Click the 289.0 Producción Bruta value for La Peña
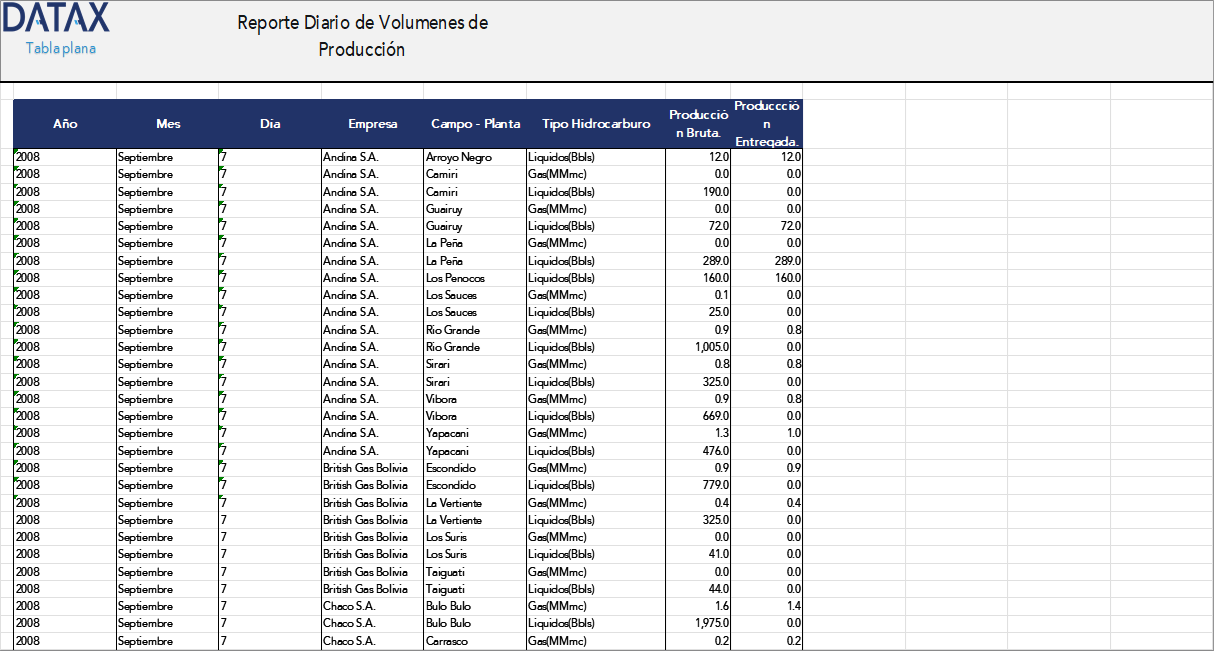This screenshot has height=651, width=1214. 714,260
